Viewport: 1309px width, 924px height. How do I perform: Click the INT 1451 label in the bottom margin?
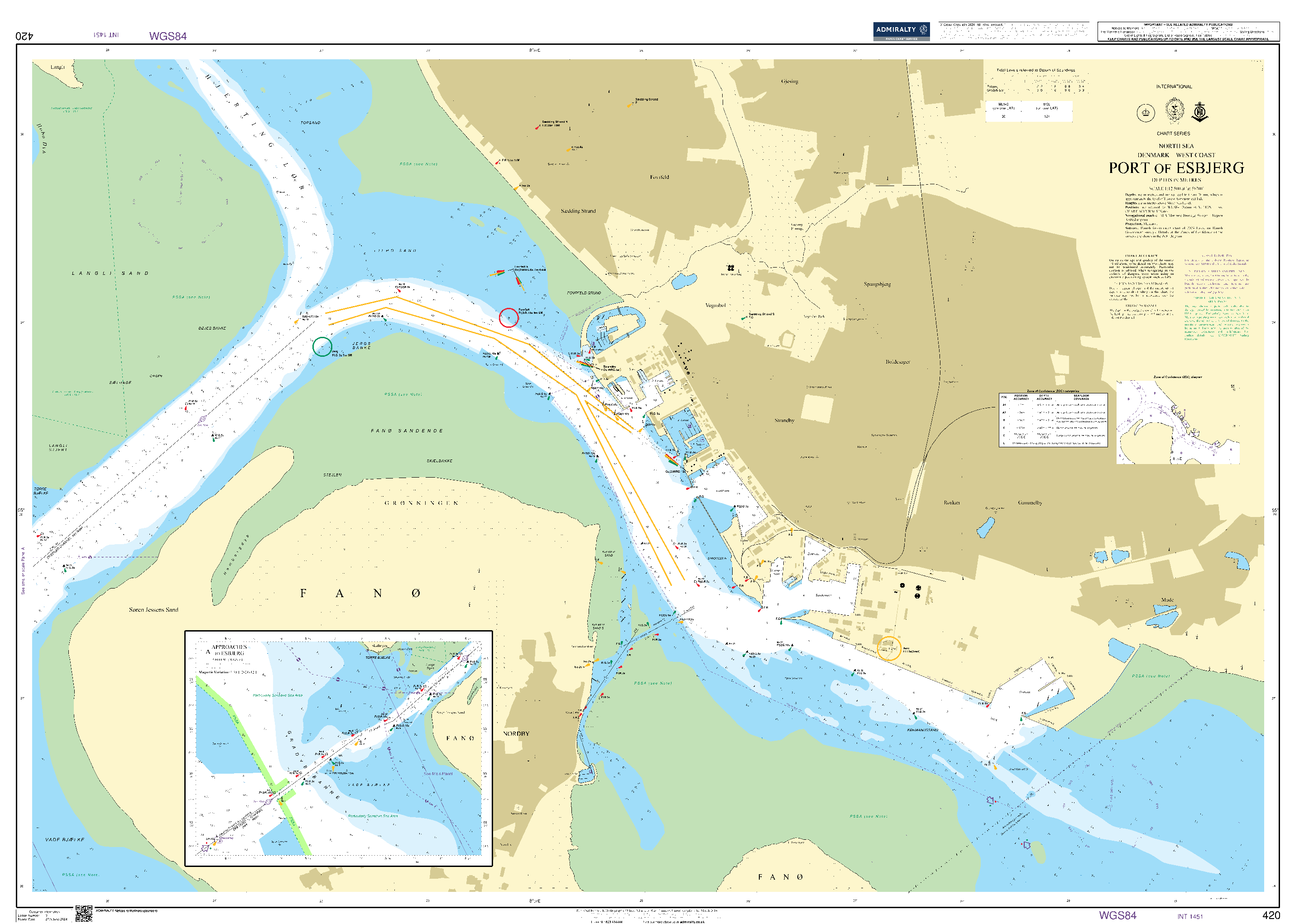coord(1189,917)
